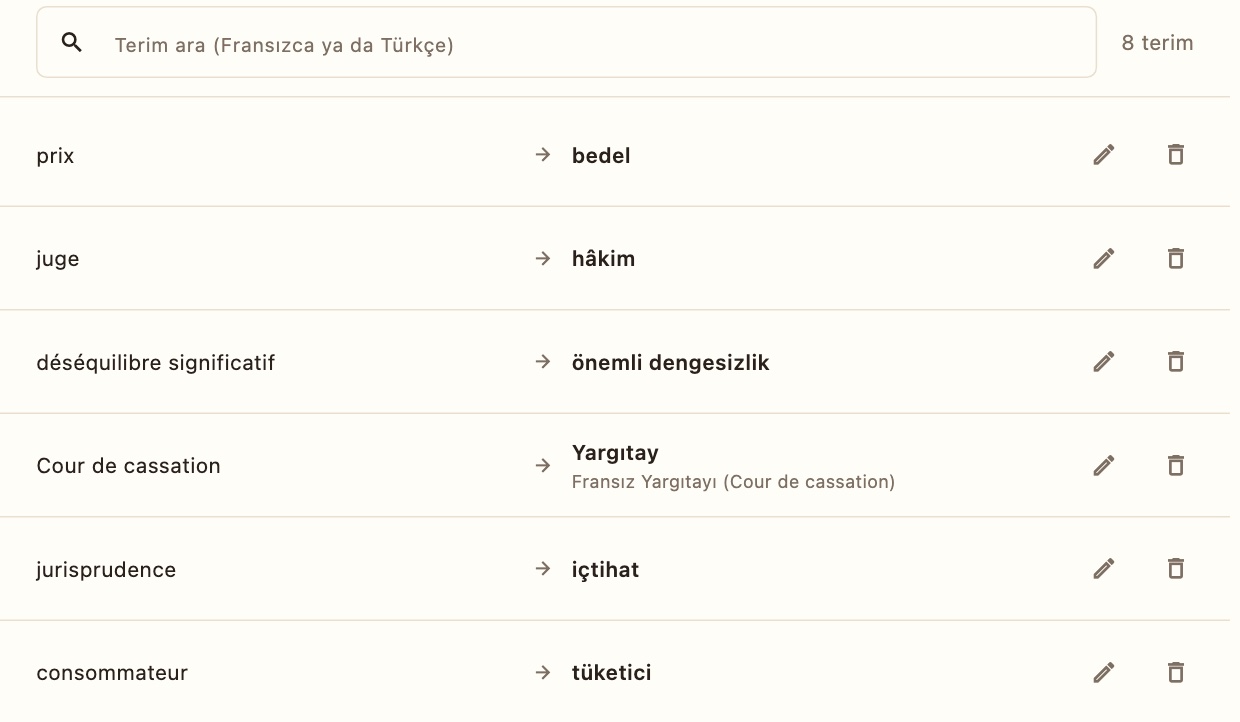Image resolution: width=1240 pixels, height=722 pixels.
Task: Delete the 'prix' term entry
Action: (x=1176, y=155)
